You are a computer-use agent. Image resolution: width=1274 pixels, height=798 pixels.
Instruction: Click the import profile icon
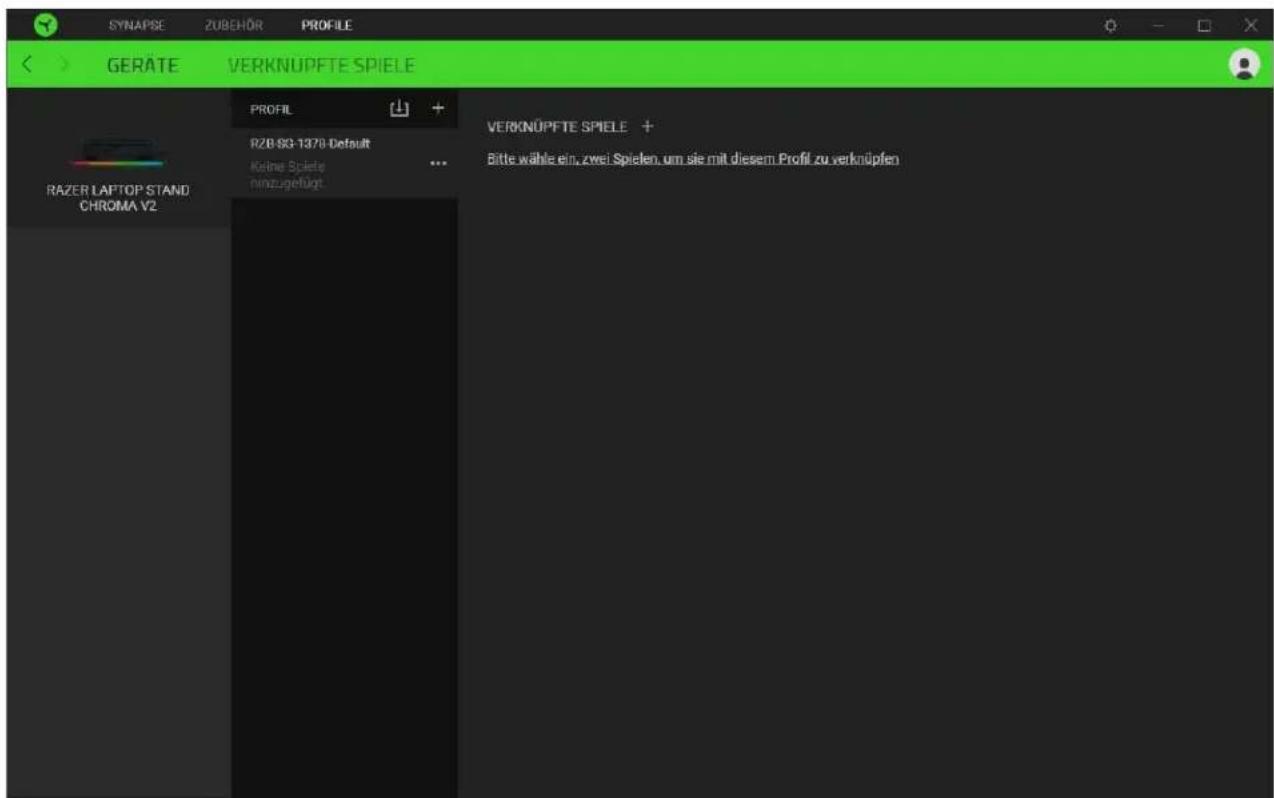(398, 107)
